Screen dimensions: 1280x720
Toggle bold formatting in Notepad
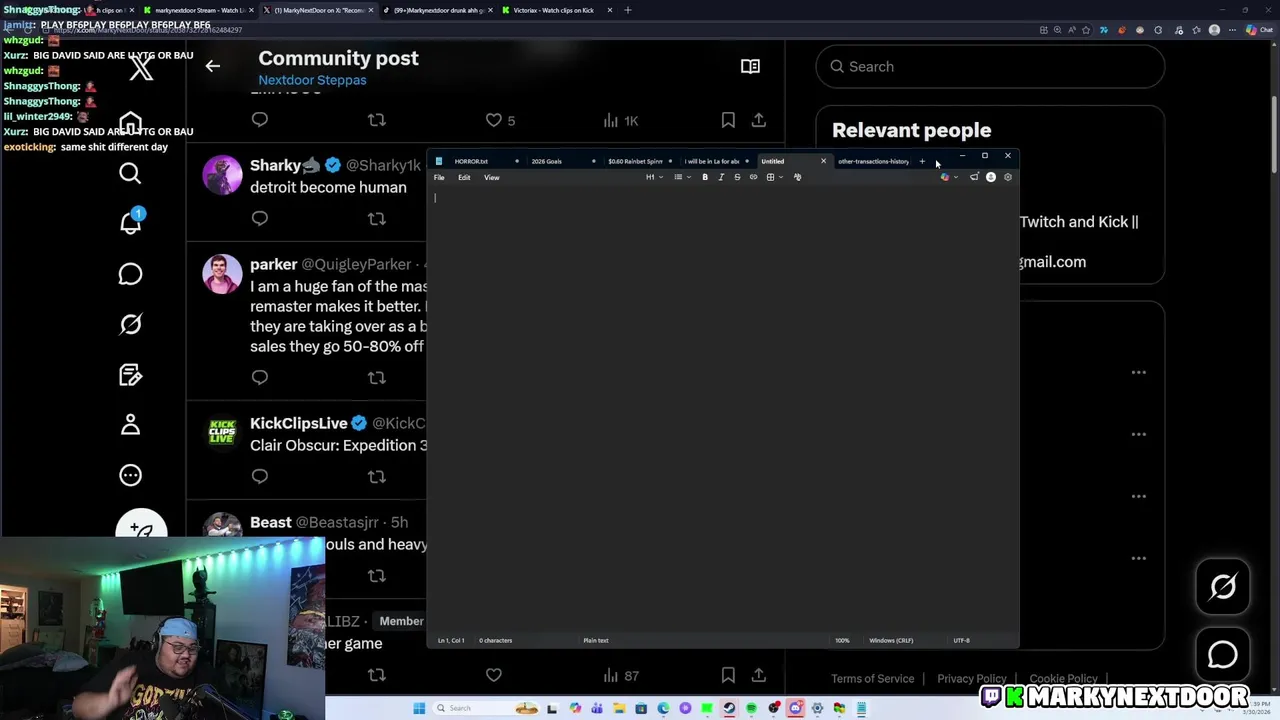[x=705, y=177]
